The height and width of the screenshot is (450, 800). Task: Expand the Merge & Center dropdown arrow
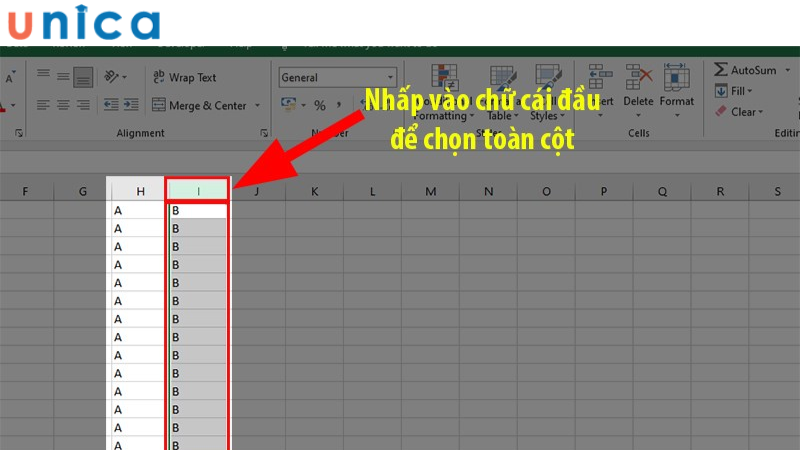point(258,105)
